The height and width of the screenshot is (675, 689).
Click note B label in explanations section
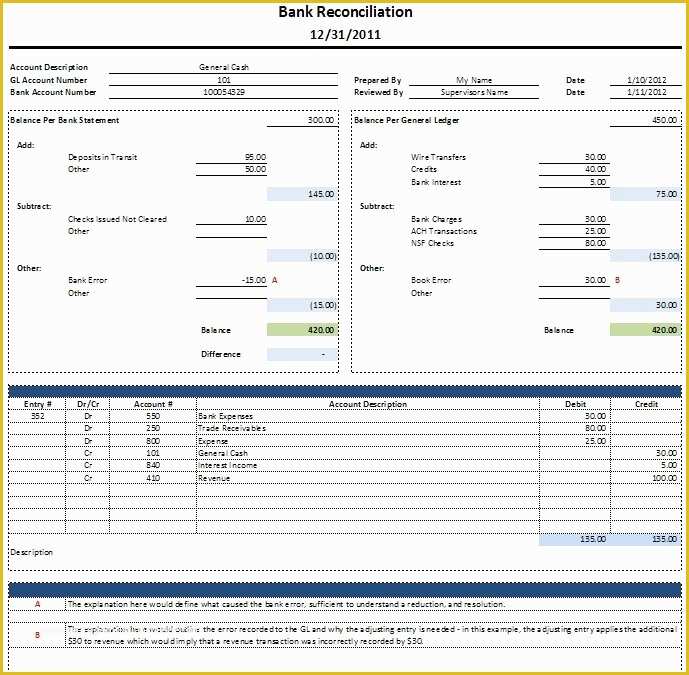tap(37, 635)
